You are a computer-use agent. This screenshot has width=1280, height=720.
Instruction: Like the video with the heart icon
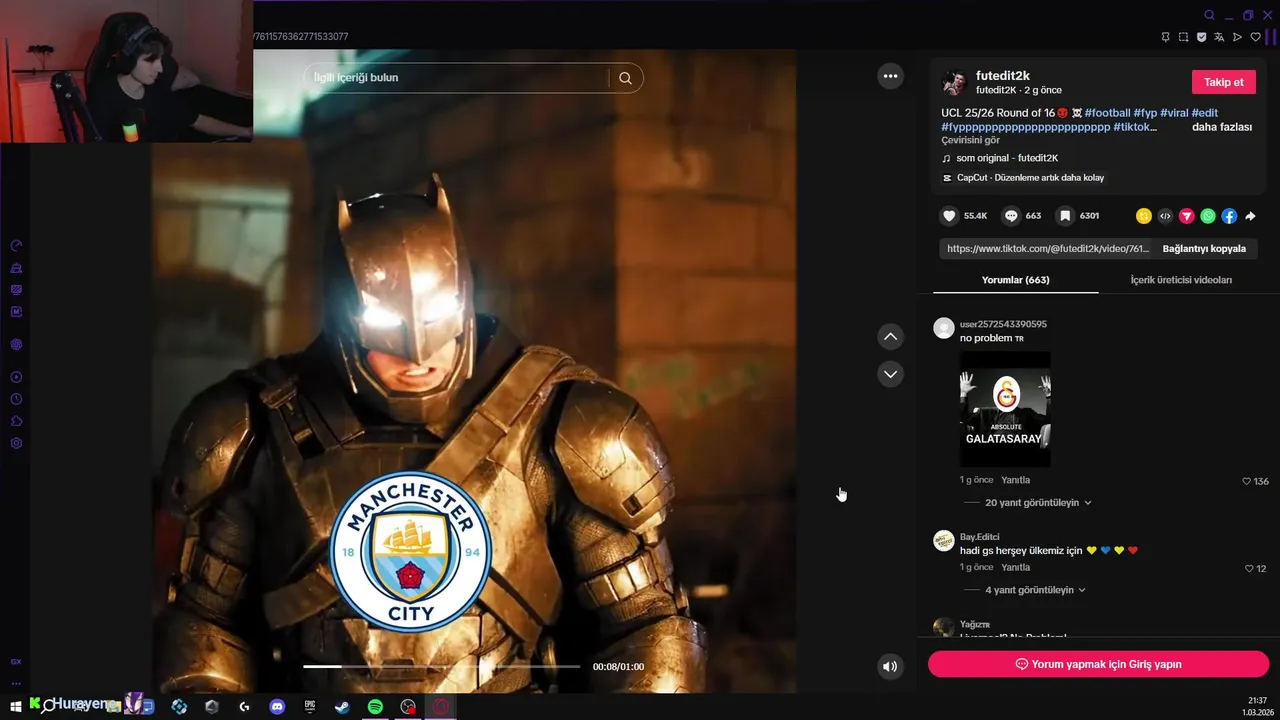(x=950, y=216)
